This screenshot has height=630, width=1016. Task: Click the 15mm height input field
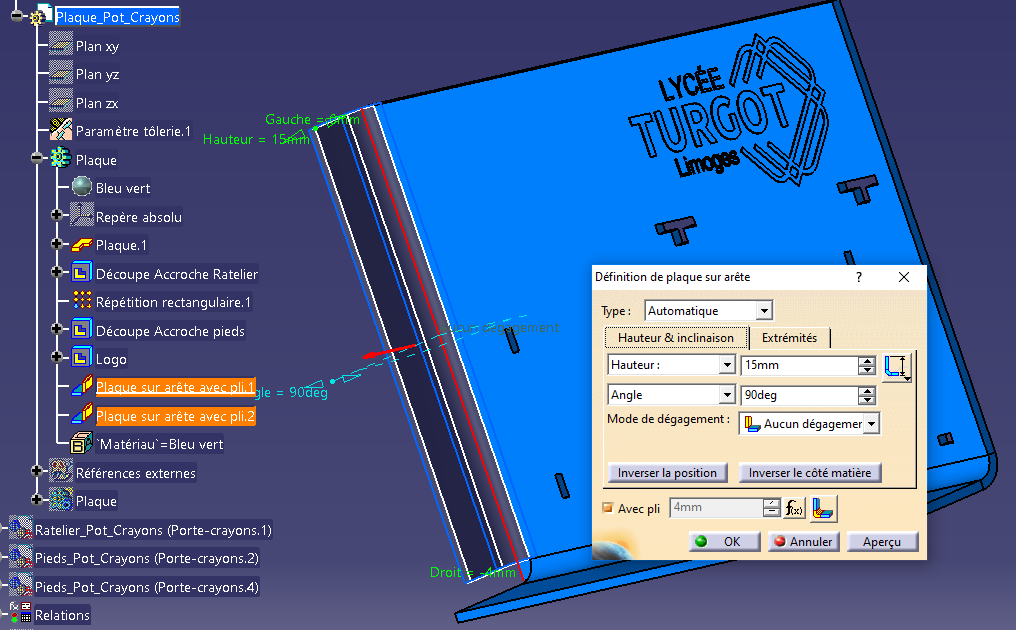tap(800, 366)
